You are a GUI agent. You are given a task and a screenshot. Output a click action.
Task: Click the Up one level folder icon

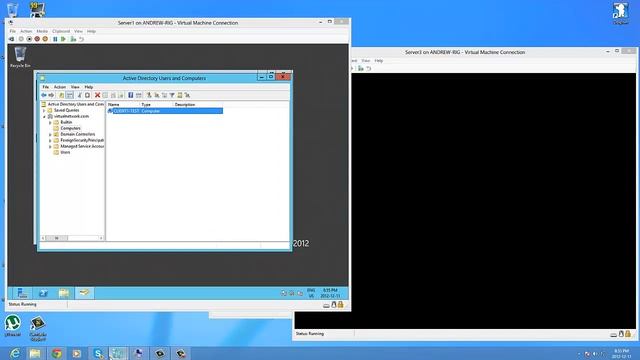click(62, 95)
